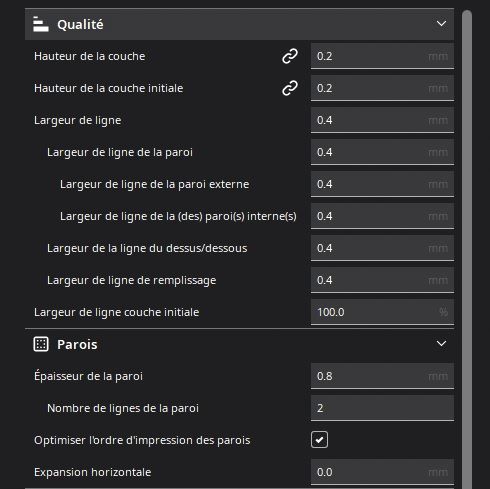Click the settings panel vertical scrollbar
Viewport: 490px width, 489px height.
[467, 249]
